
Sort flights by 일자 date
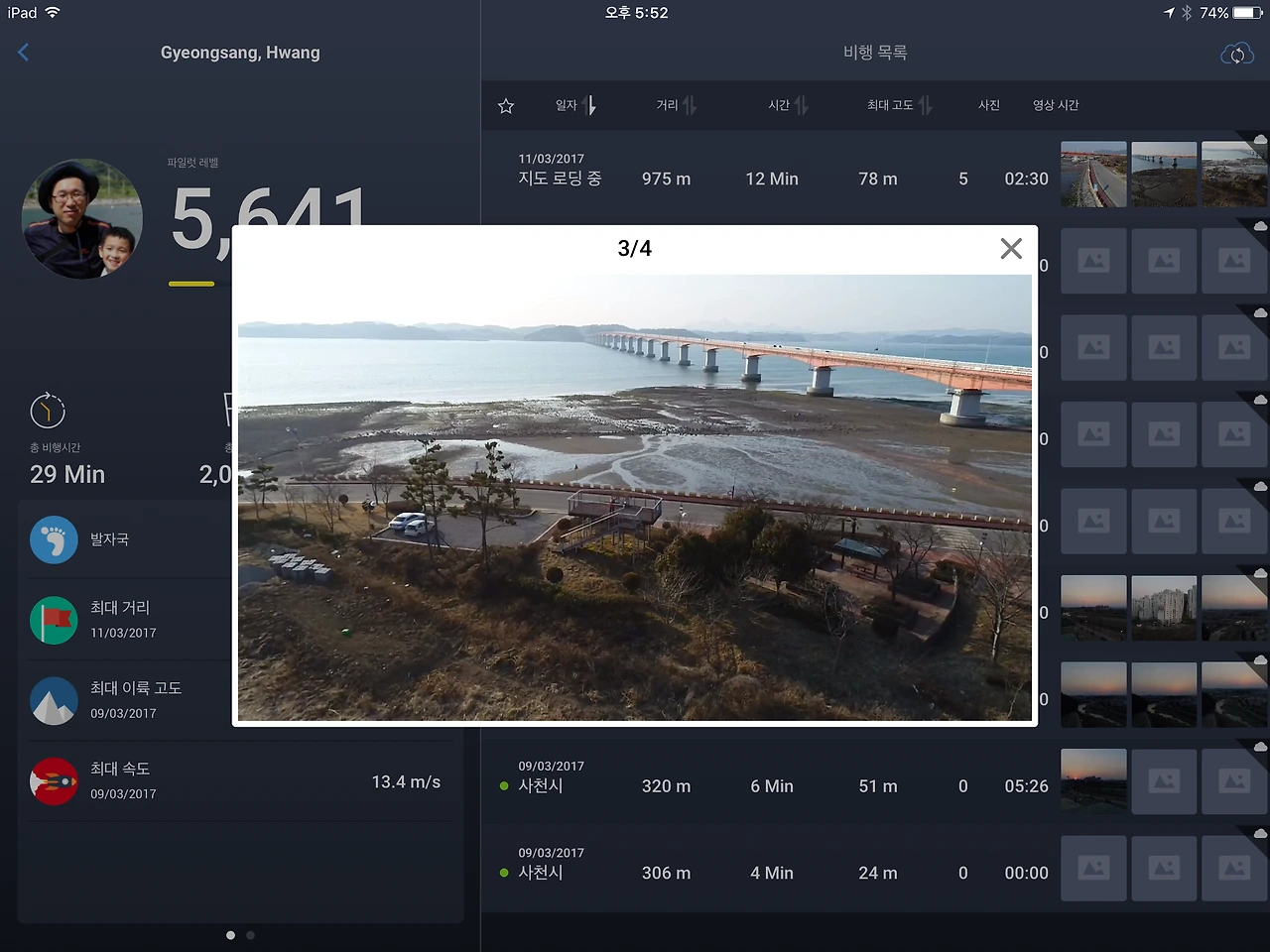575,105
